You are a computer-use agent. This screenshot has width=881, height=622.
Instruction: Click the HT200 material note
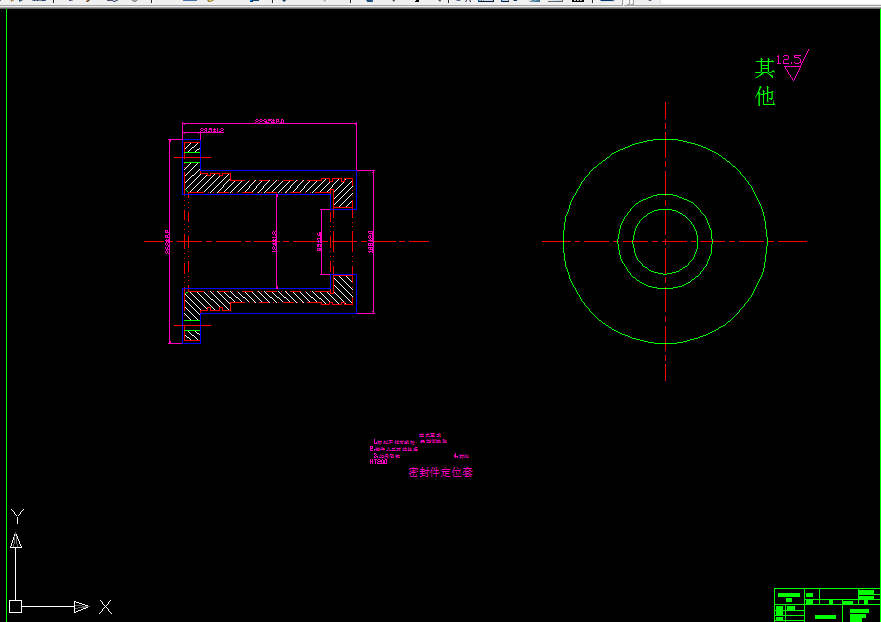379,462
